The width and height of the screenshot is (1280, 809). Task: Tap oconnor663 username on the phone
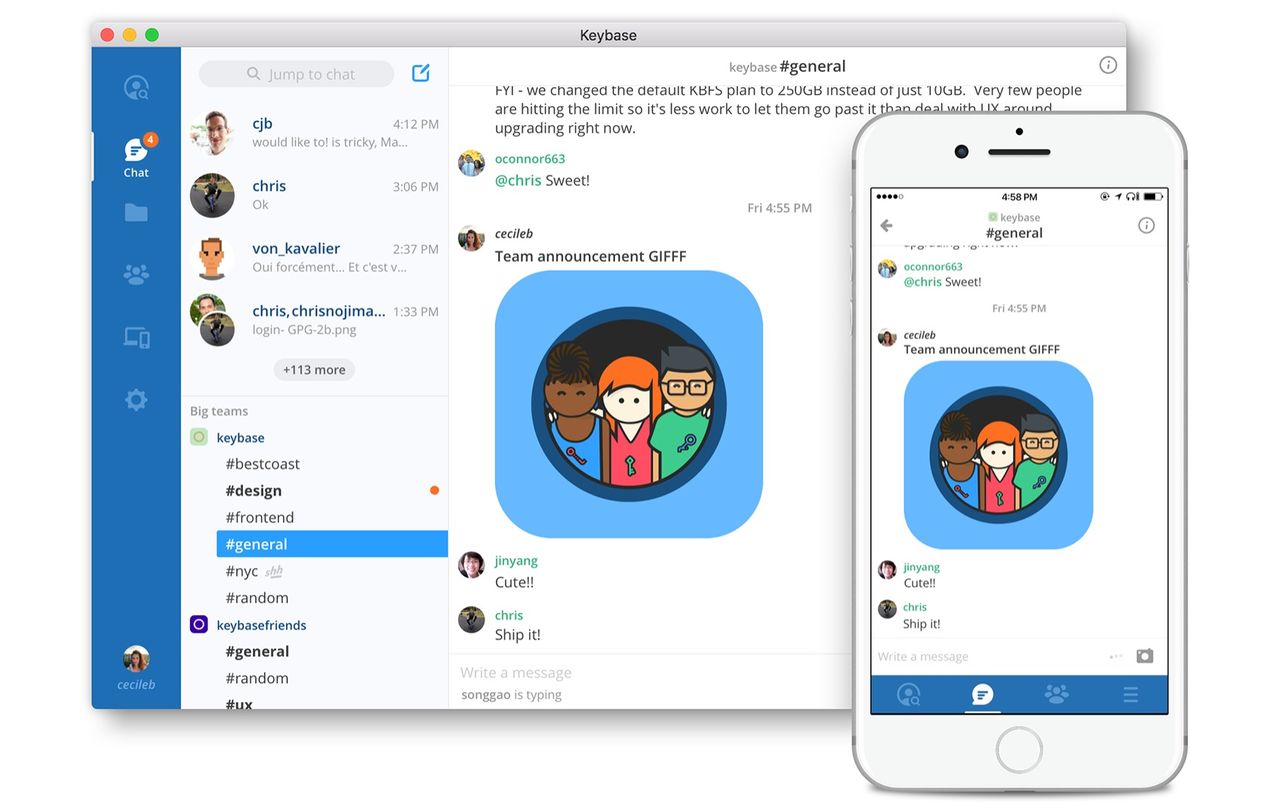[933, 267]
